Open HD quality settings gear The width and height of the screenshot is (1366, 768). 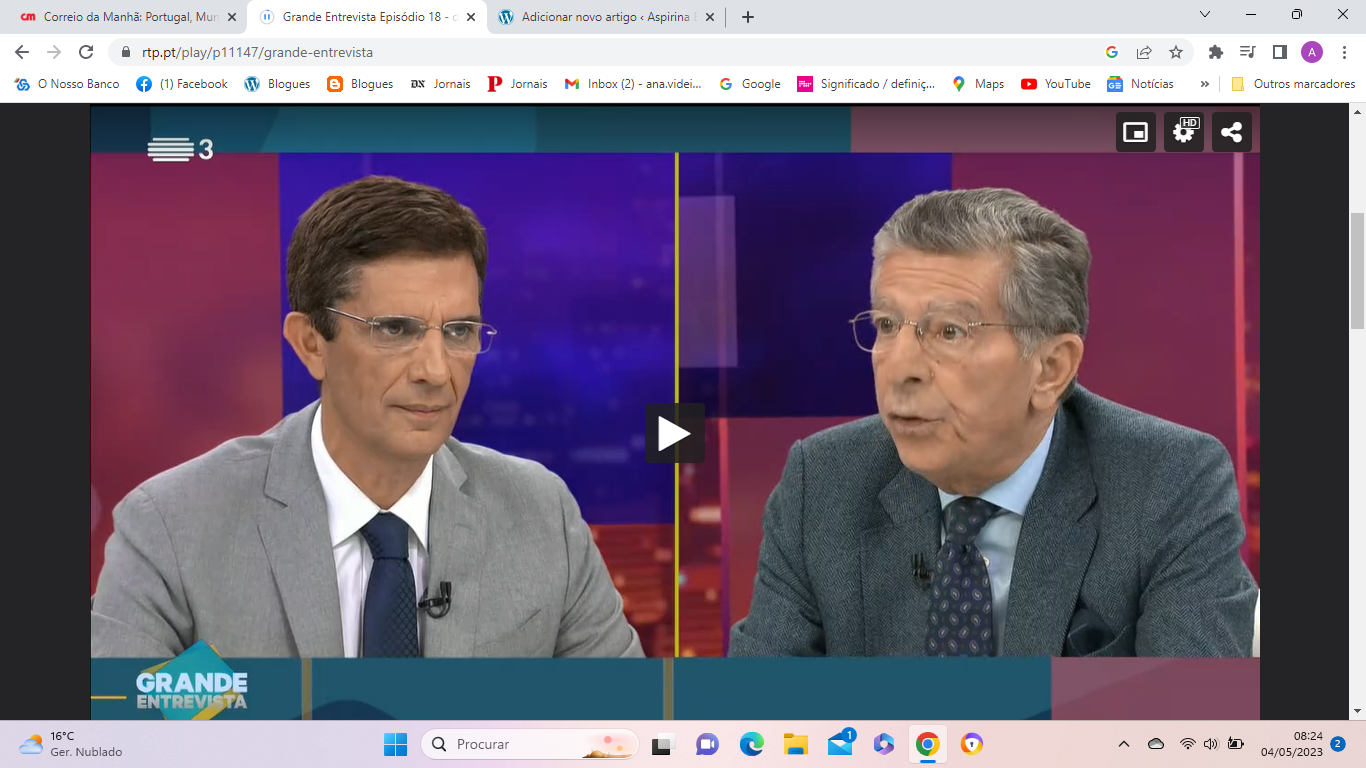point(1183,132)
